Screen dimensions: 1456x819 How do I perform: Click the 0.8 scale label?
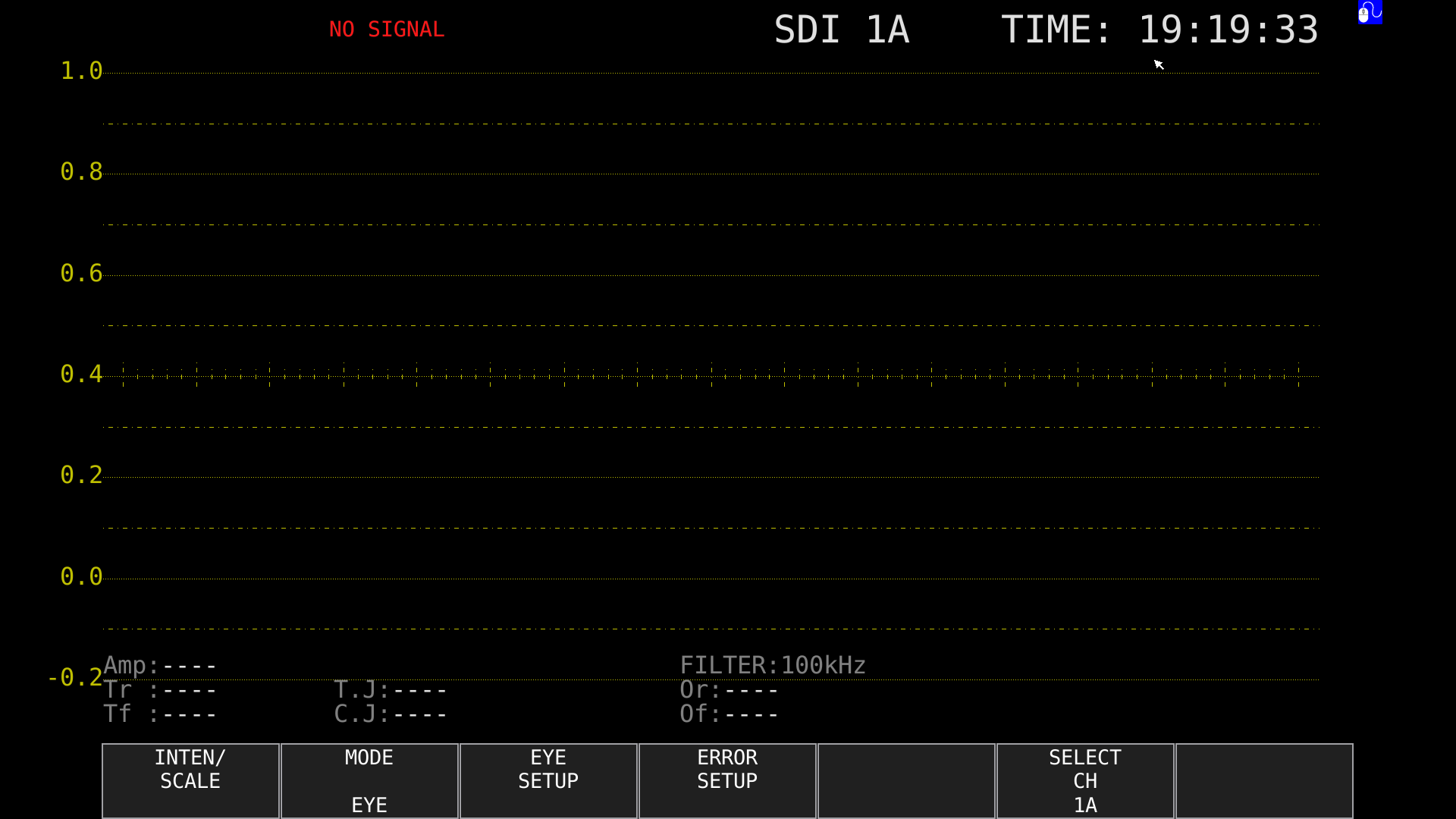point(81,171)
